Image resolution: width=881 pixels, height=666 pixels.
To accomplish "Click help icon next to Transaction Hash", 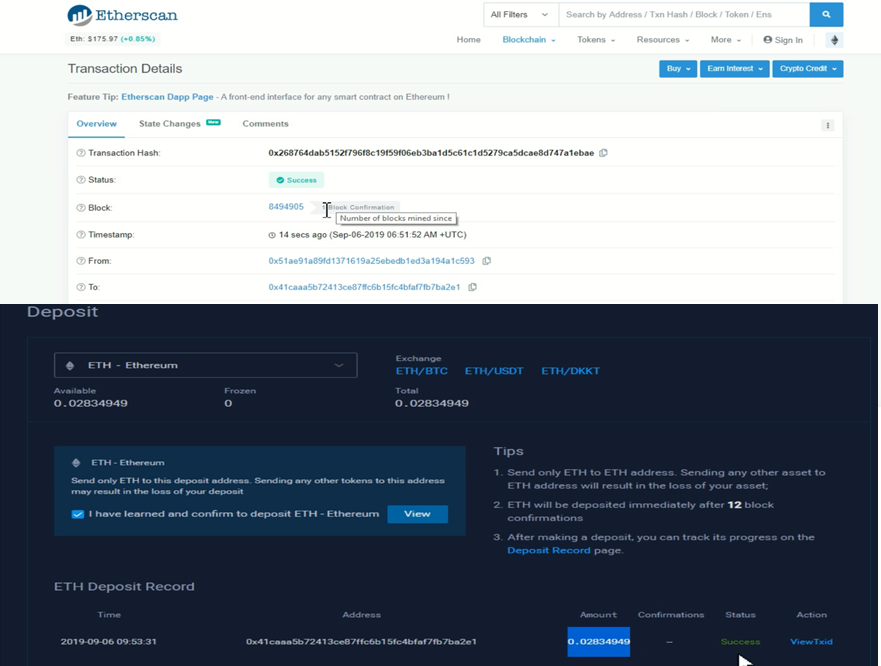I will coord(81,153).
